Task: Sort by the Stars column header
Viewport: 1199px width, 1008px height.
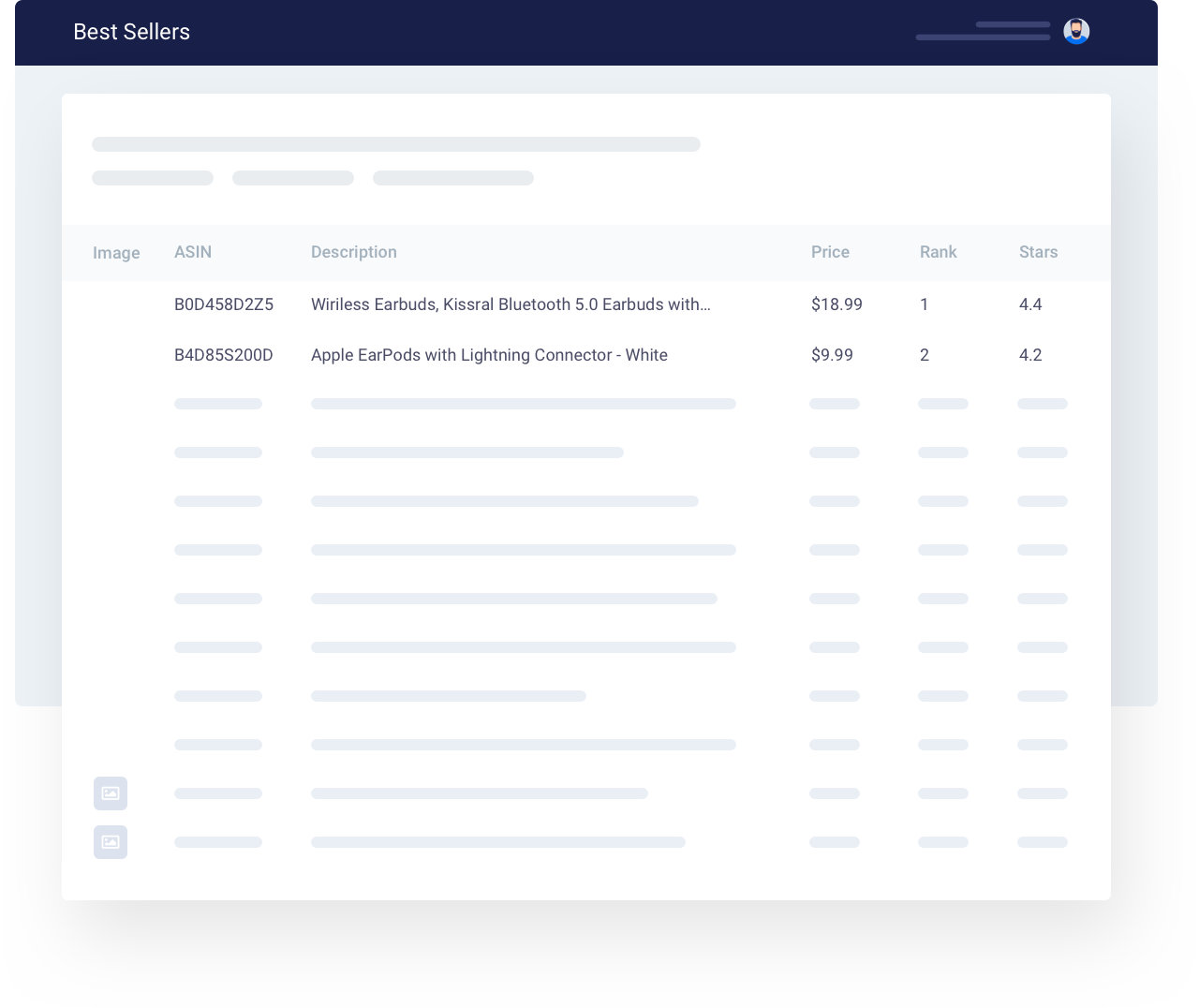Action: (1038, 252)
